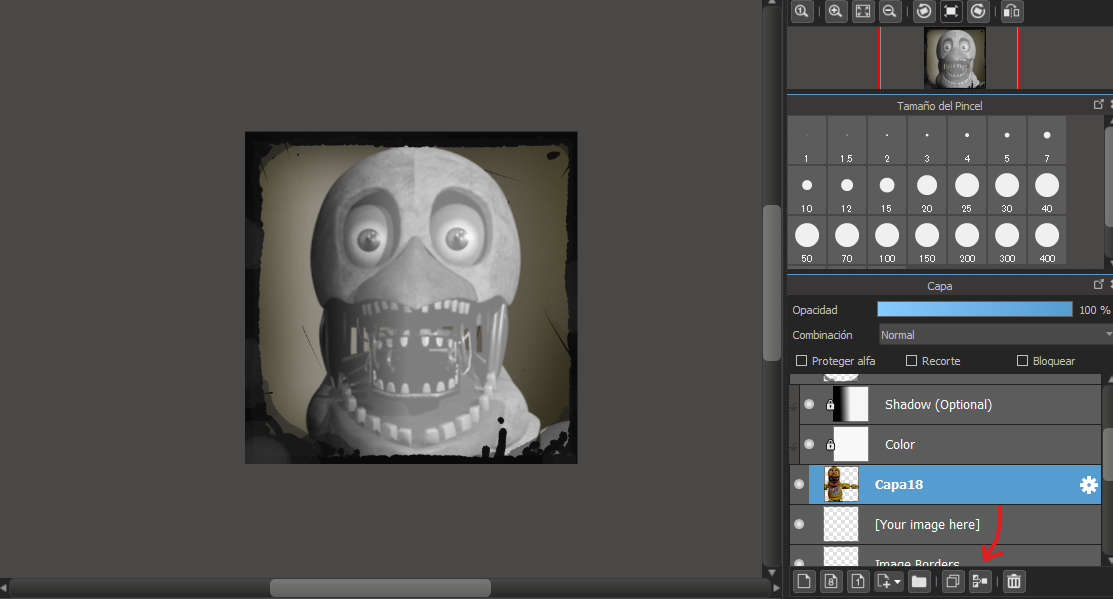Select the [Your image here] layer
Screen dimensions: 1113x599
pyautogui.click(x=926, y=525)
